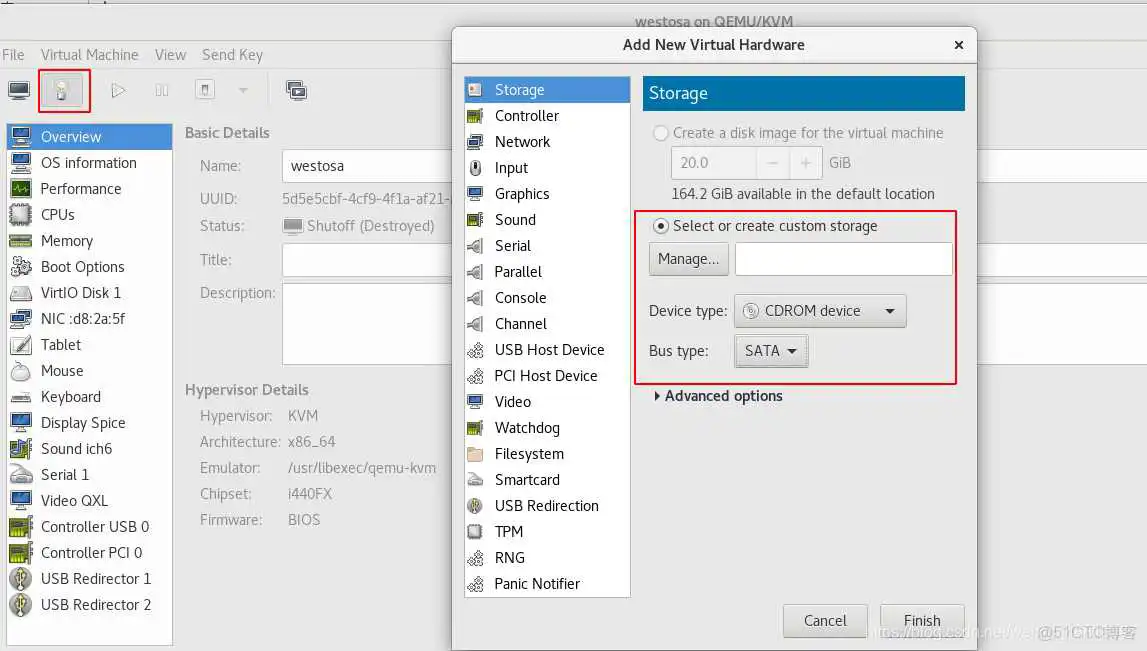Click the custom storage path field
The image size is (1147, 651).
click(843, 259)
